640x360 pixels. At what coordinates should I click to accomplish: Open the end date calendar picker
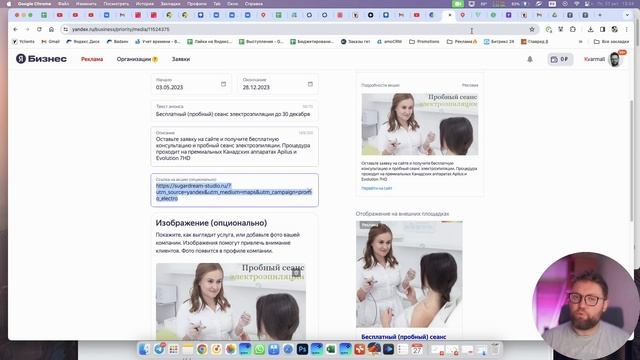310,84
